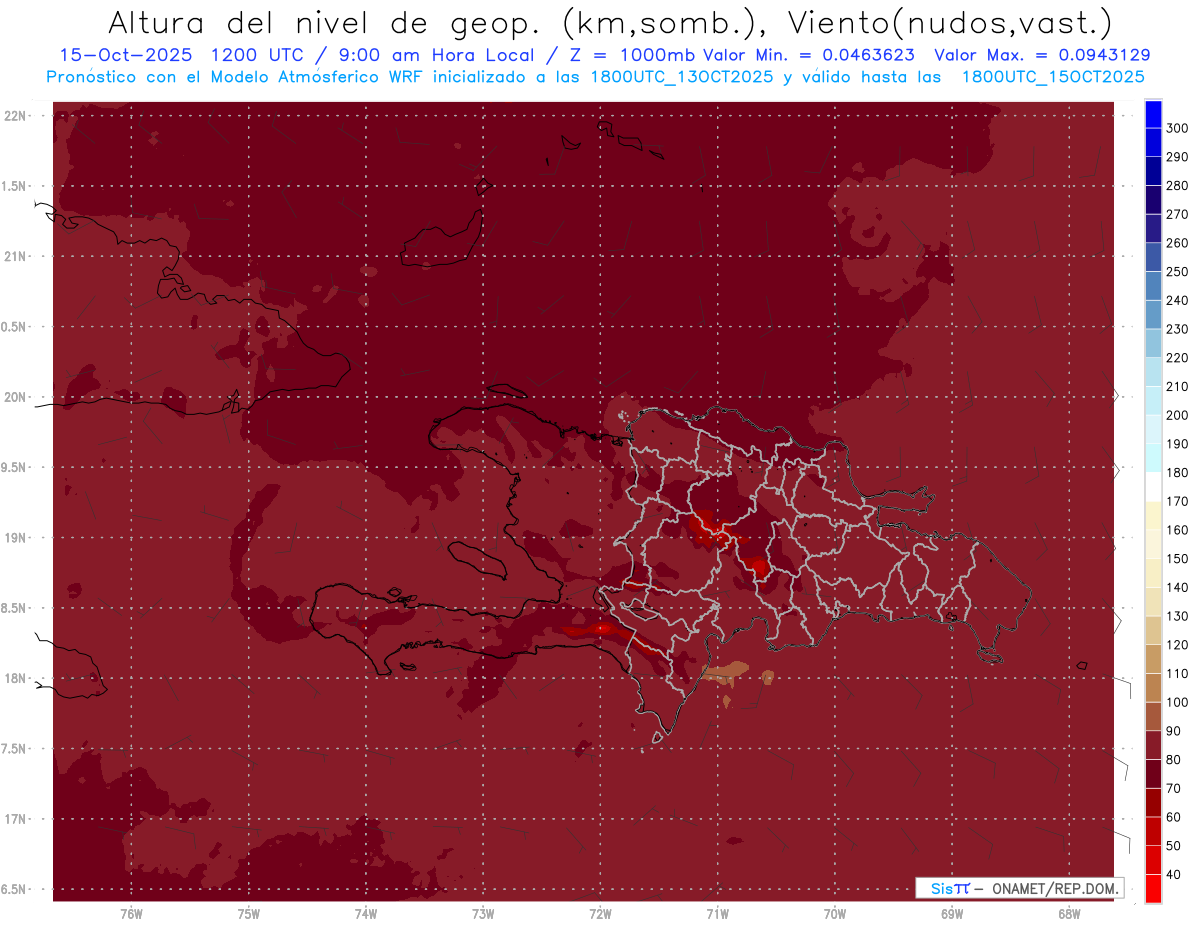Click the '210' colorbar label
1200x927 pixels.
coord(1177,387)
